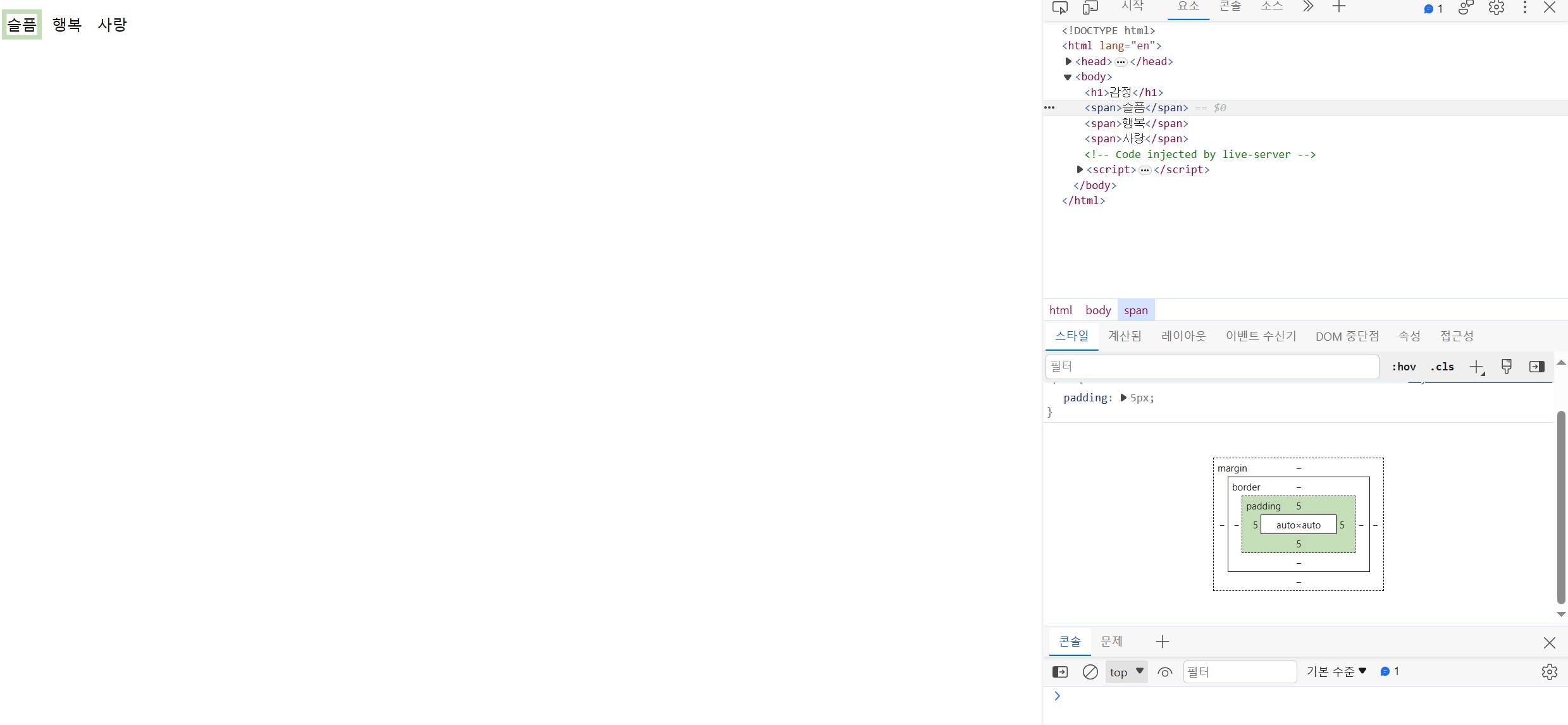The height and width of the screenshot is (725, 1568).
Task: Click the styles pane scroll up arrow
Action: (1561, 363)
